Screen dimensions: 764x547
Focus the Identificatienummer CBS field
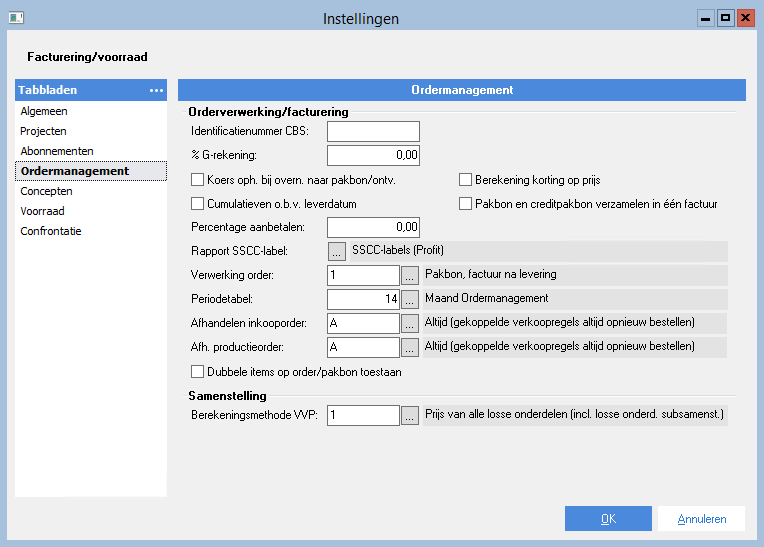click(x=373, y=132)
